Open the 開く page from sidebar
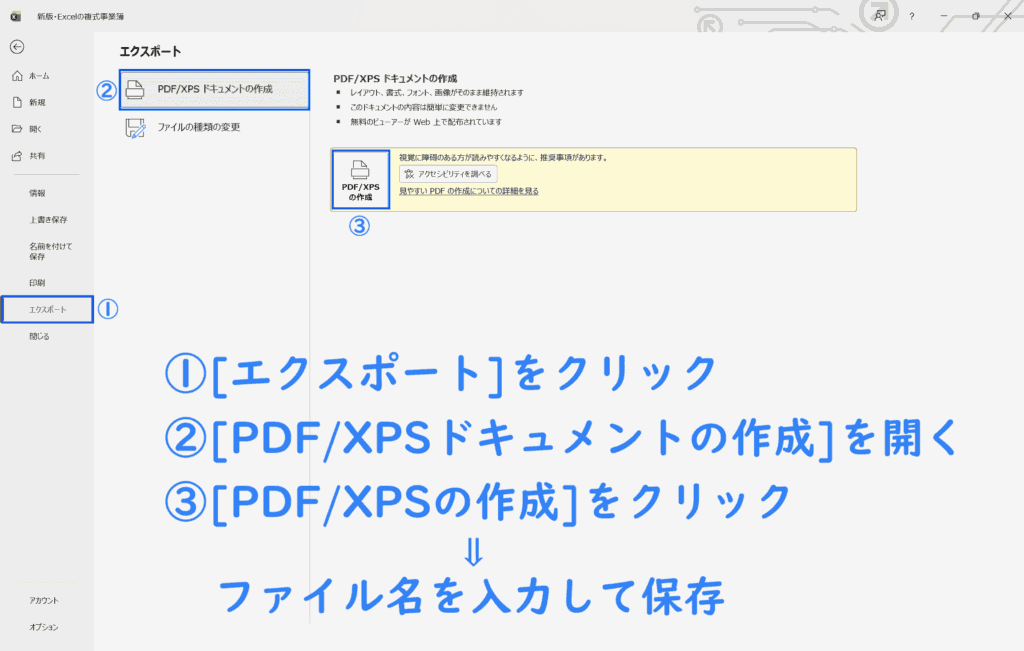 pos(35,129)
